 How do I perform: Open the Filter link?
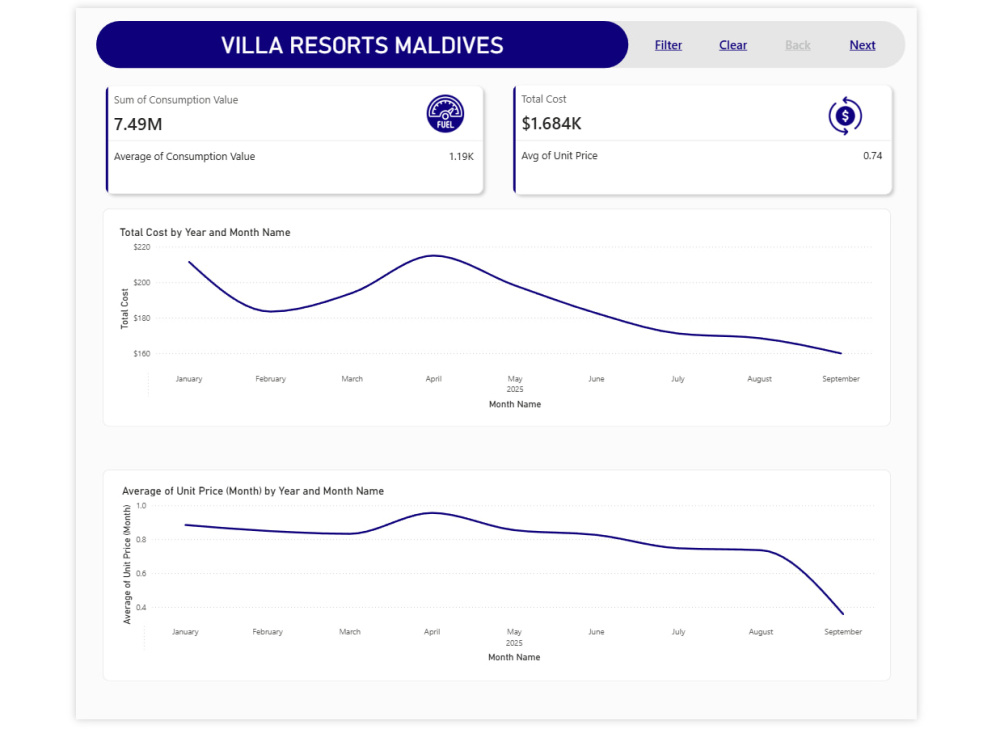(x=668, y=45)
